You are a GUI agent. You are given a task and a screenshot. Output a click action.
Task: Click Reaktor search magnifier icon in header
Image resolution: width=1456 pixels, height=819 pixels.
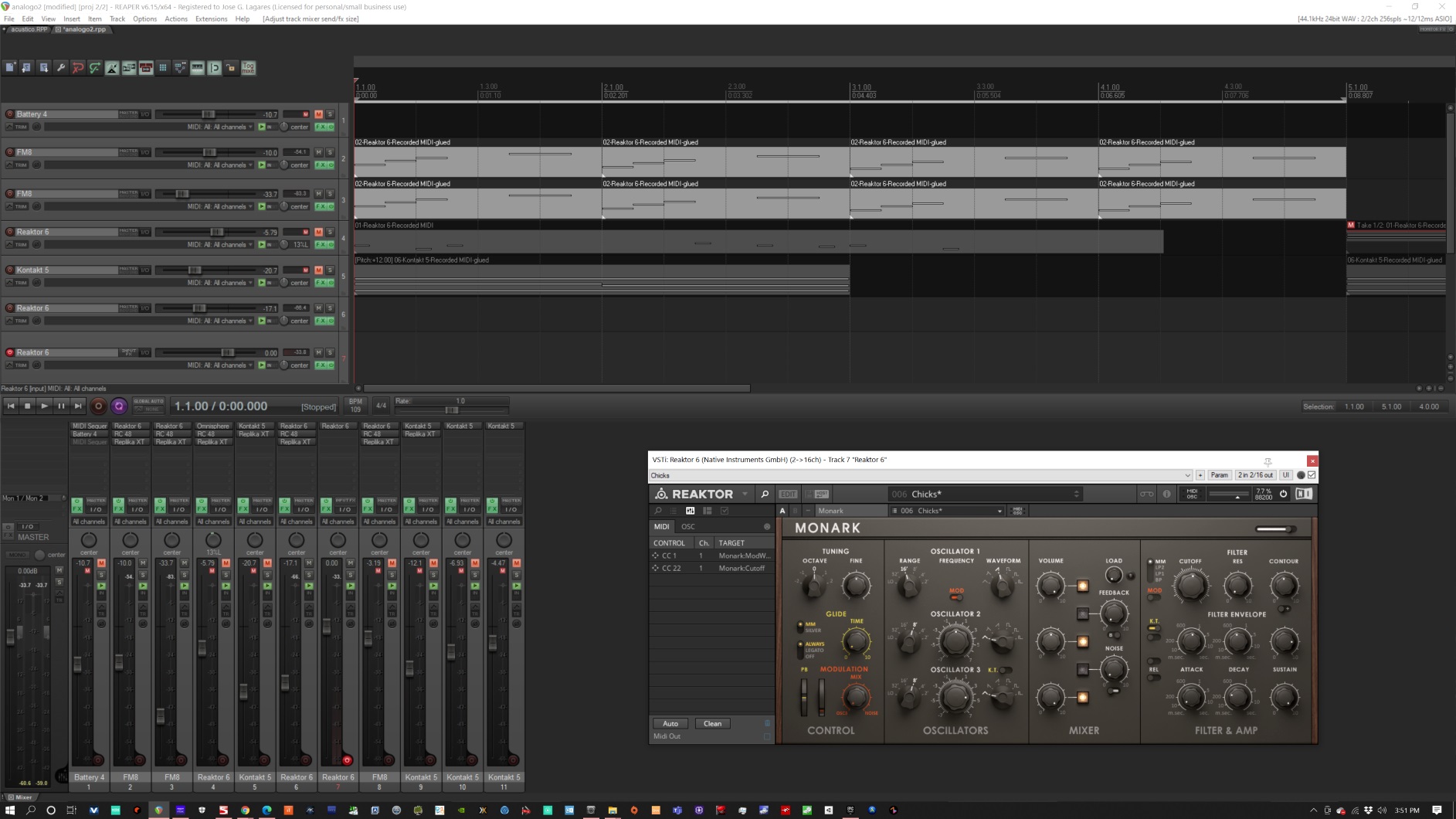[x=765, y=494]
